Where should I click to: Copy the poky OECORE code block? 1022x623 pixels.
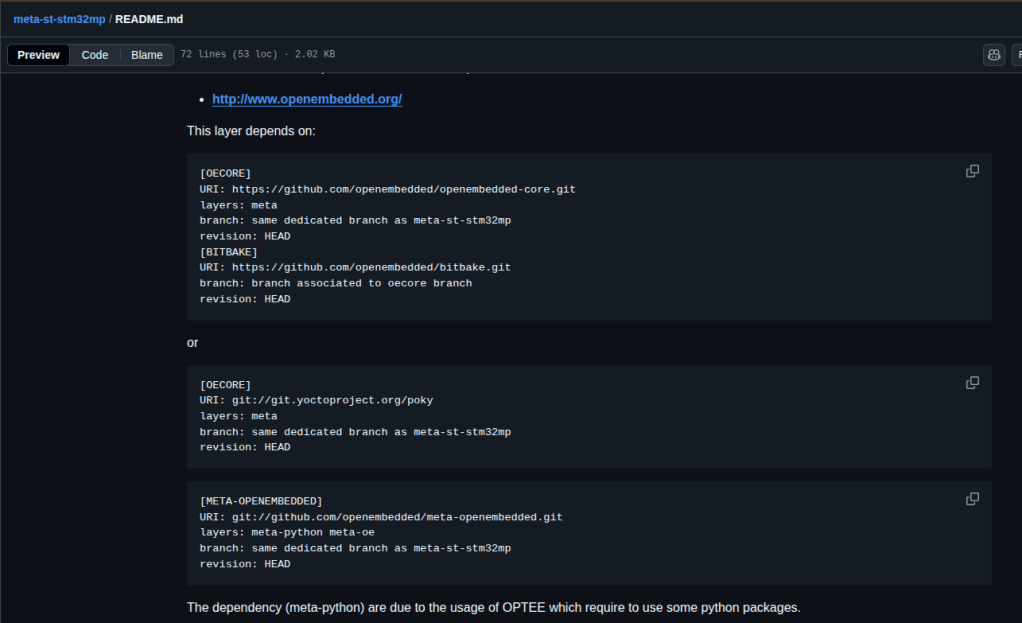pyautogui.click(x=972, y=383)
